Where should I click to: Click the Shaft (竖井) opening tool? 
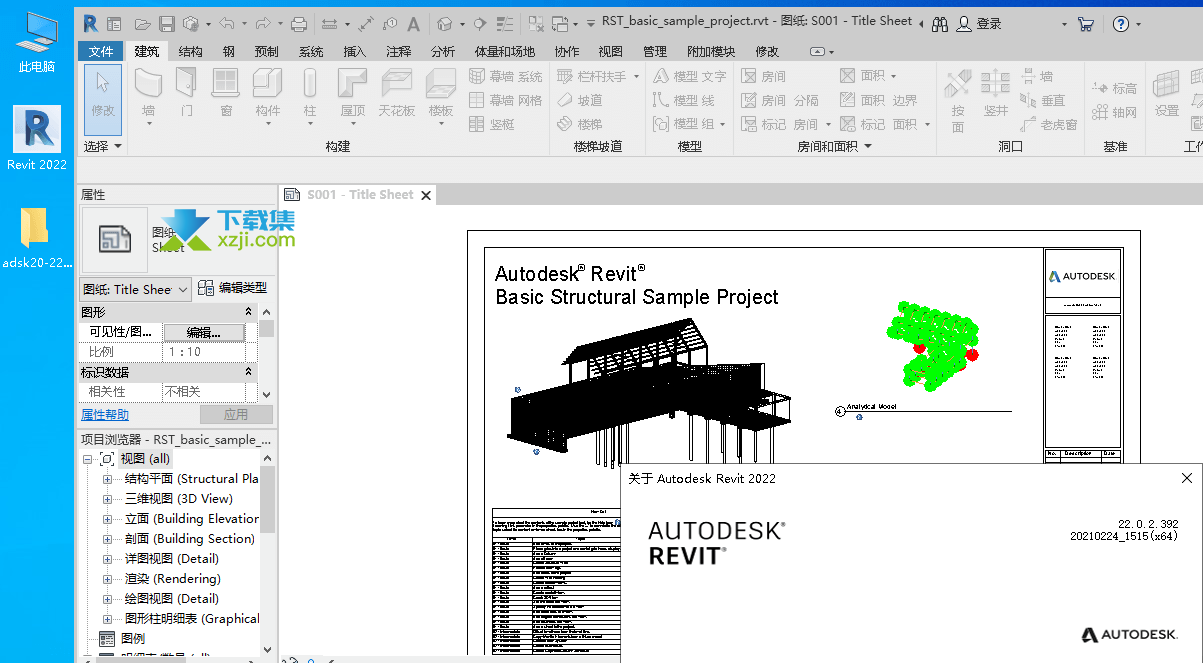995,93
